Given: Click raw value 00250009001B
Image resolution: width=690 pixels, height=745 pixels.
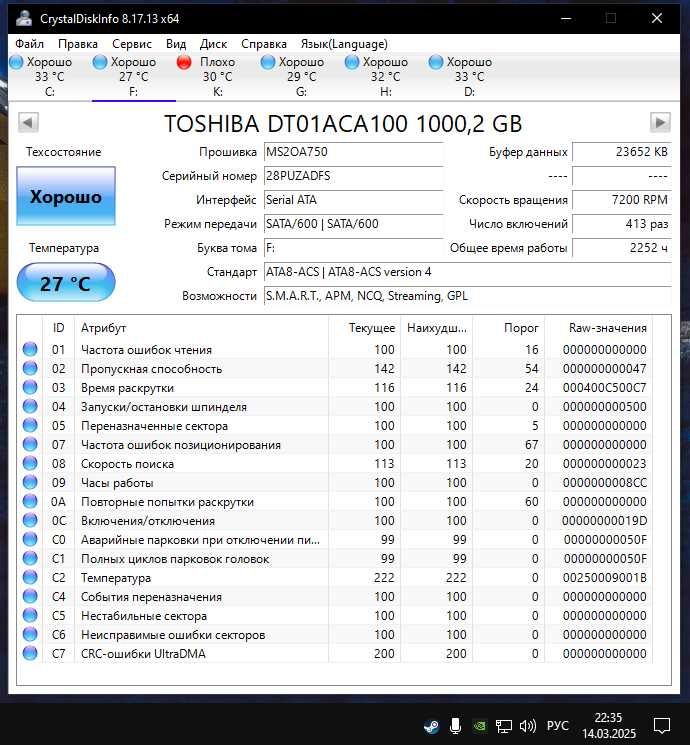Looking at the screenshot, I should 604,578.
